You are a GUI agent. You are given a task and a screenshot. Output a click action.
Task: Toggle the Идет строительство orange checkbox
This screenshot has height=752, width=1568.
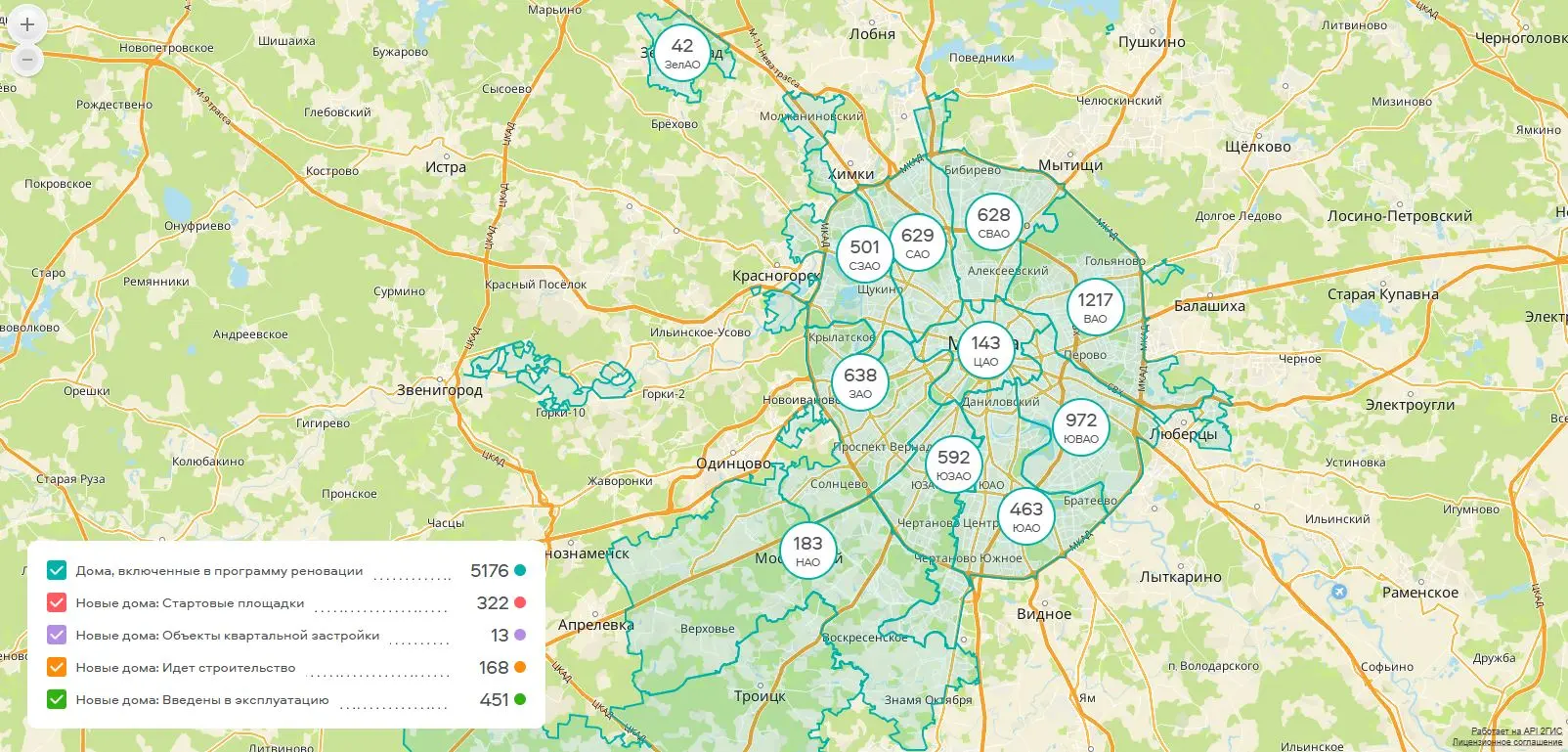57,668
